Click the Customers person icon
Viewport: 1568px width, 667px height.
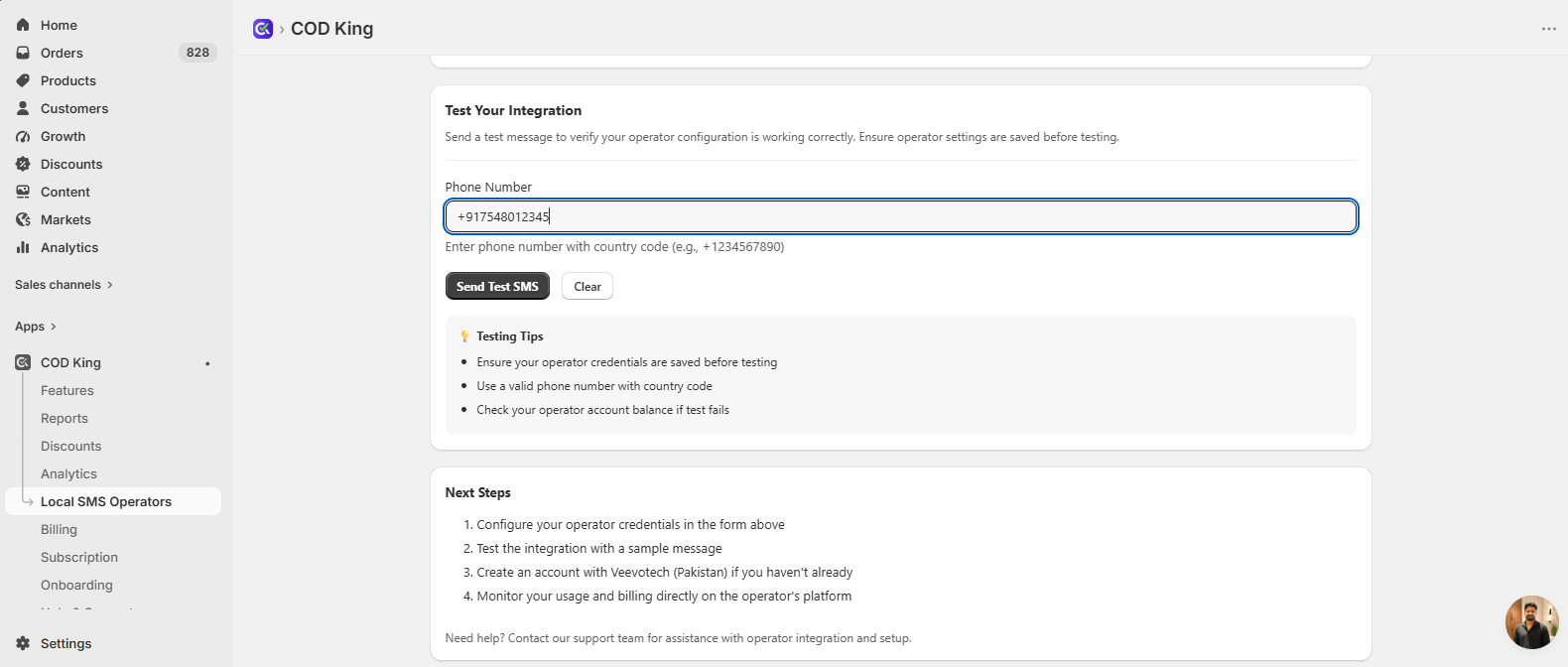pos(23,108)
